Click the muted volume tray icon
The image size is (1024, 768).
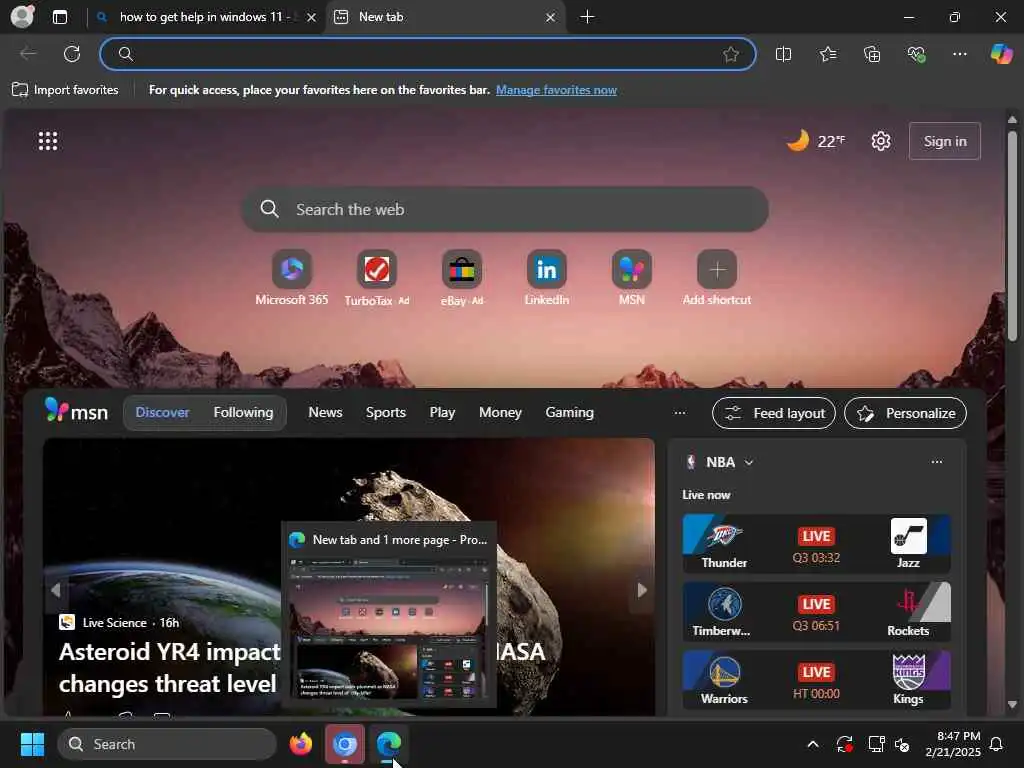coord(903,744)
